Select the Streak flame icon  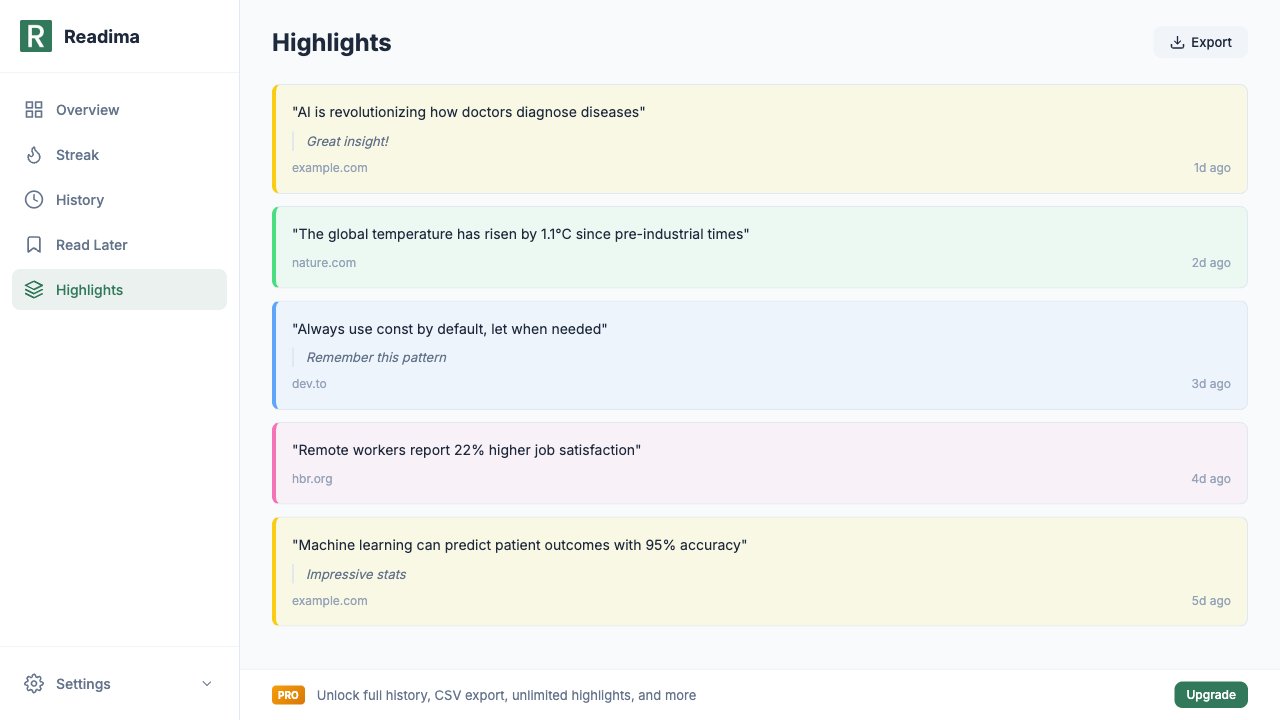pyautogui.click(x=33, y=155)
